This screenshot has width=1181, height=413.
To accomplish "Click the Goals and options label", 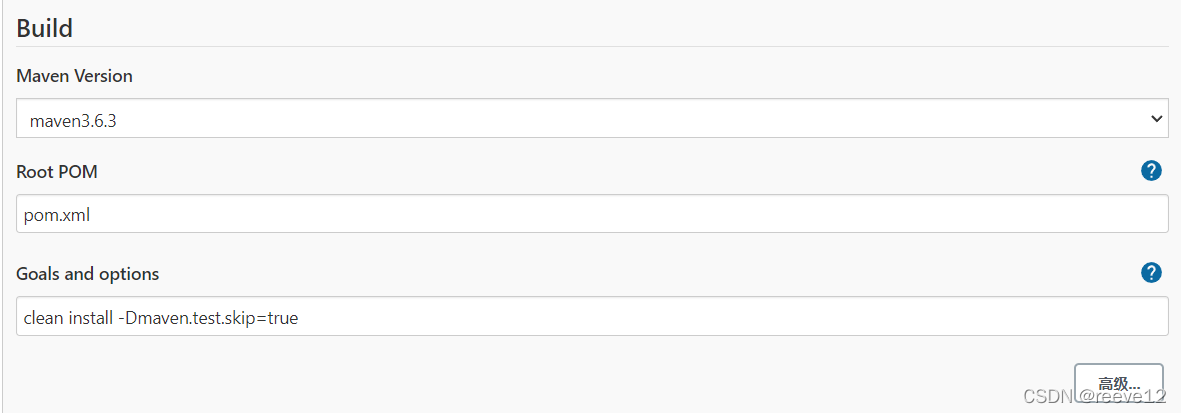I will (88, 274).
